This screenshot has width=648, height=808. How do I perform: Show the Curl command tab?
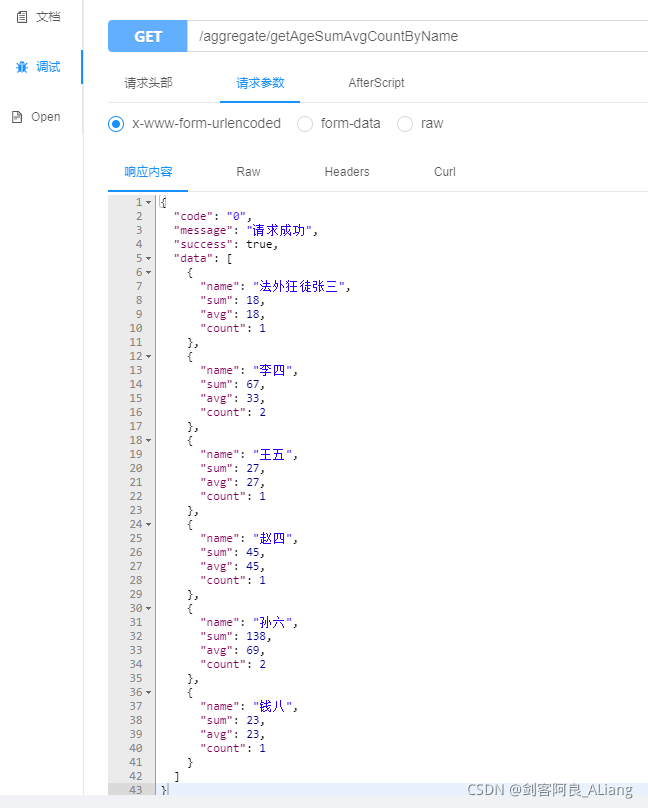click(x=444, y=171)
